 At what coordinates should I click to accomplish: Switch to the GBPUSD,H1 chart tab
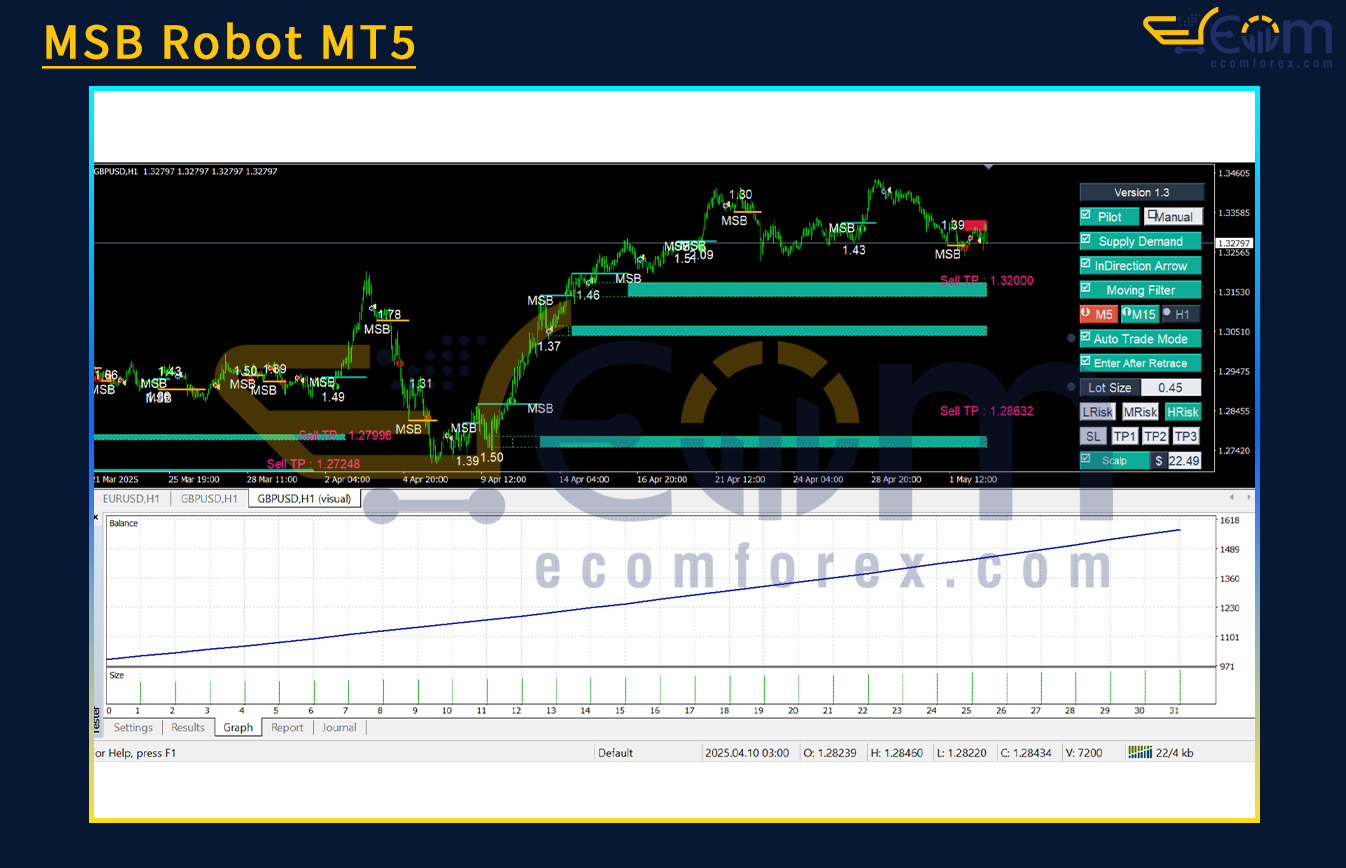209,498
